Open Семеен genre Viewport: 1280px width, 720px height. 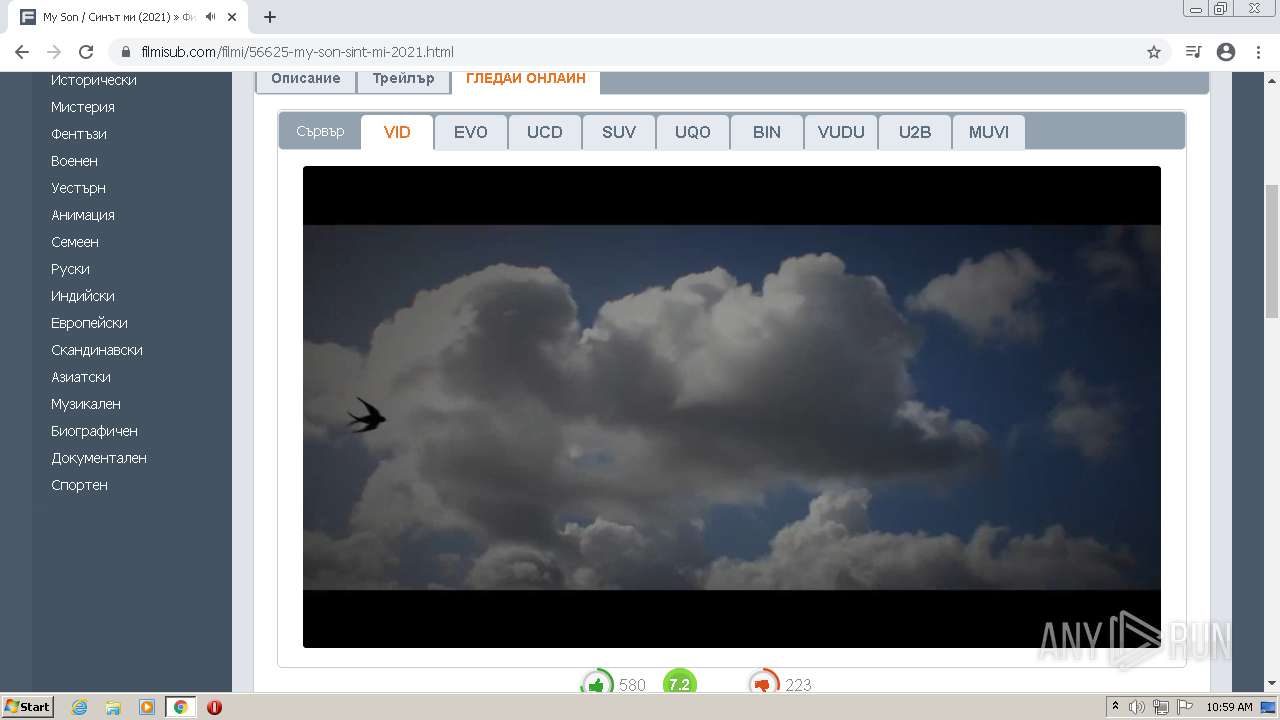75,242
